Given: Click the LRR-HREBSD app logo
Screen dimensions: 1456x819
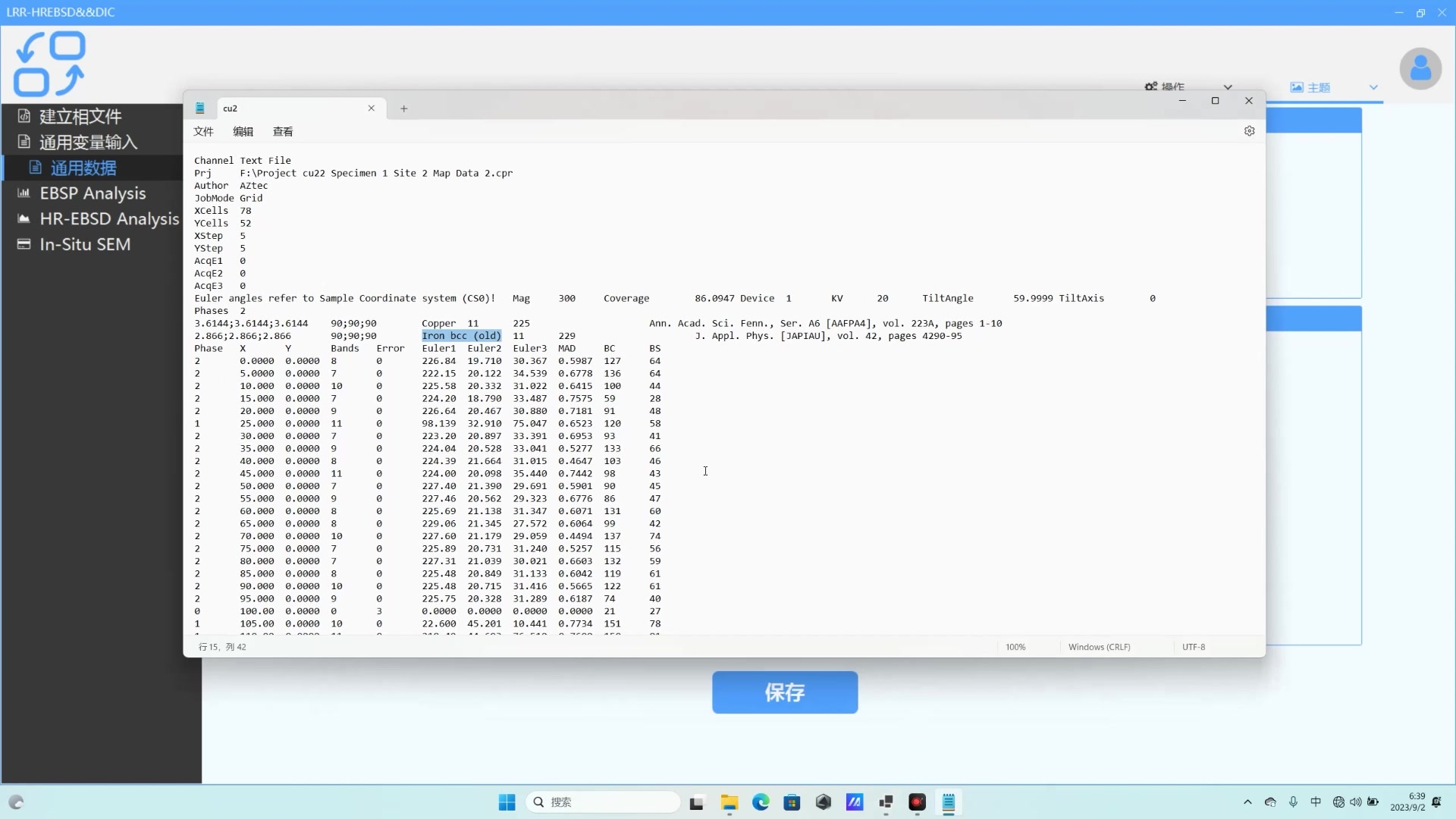Looking at the screenshot, I should pyautogui.click(x=50, y=64).
